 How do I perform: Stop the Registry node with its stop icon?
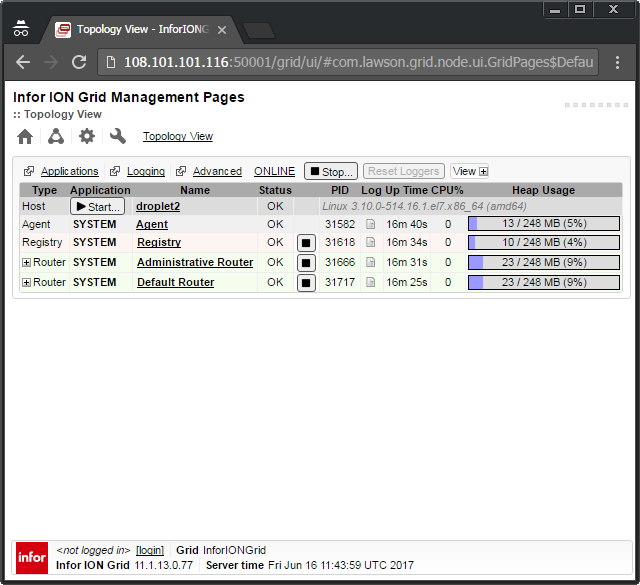coord(307,243)
